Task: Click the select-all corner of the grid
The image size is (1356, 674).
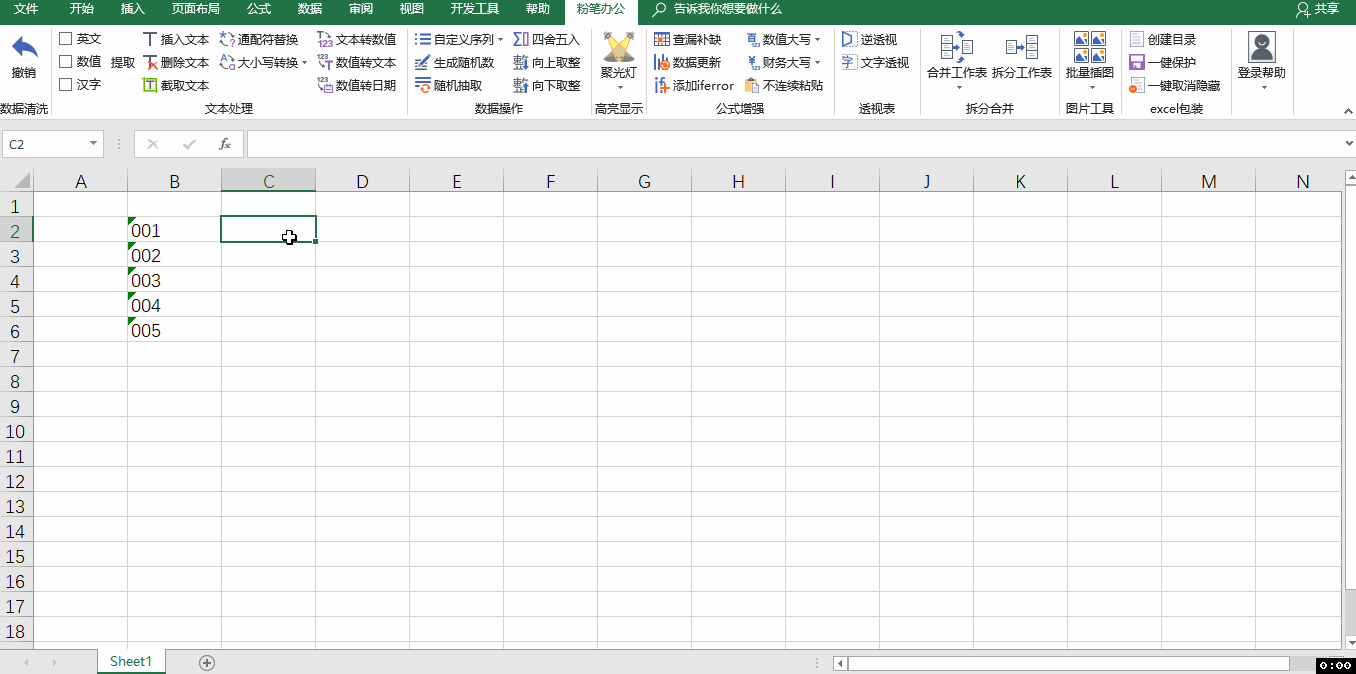Action: (17, 181)
